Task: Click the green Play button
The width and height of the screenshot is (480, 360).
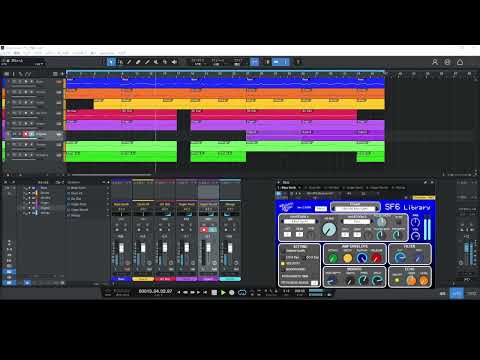Action: [223, 292]
